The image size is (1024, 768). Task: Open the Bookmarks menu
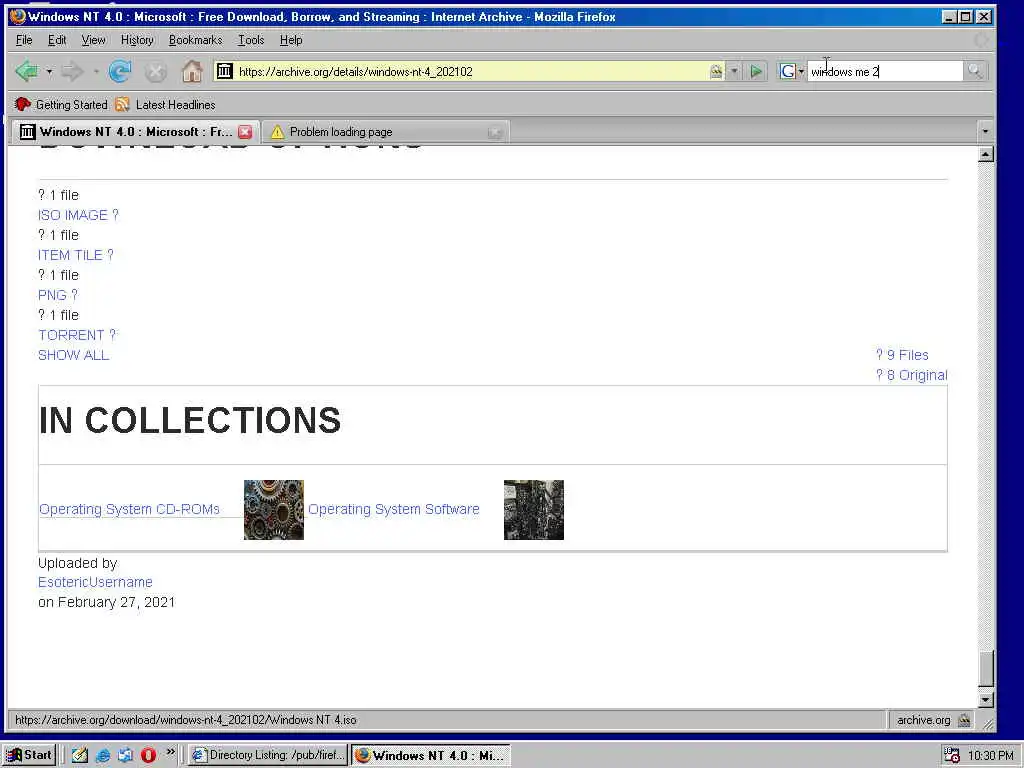(195, 40)
